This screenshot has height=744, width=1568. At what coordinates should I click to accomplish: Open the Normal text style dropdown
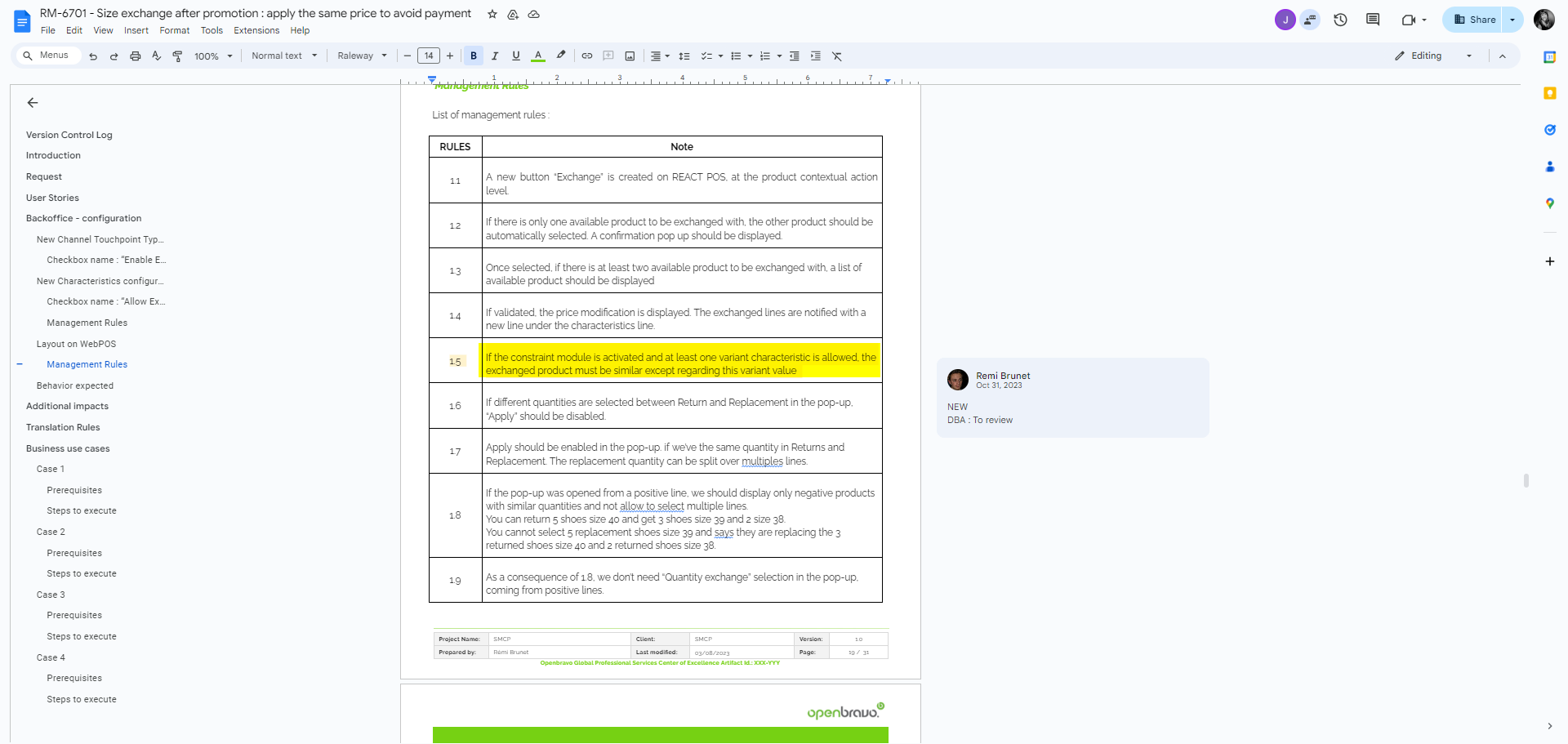tap(283, 56)
